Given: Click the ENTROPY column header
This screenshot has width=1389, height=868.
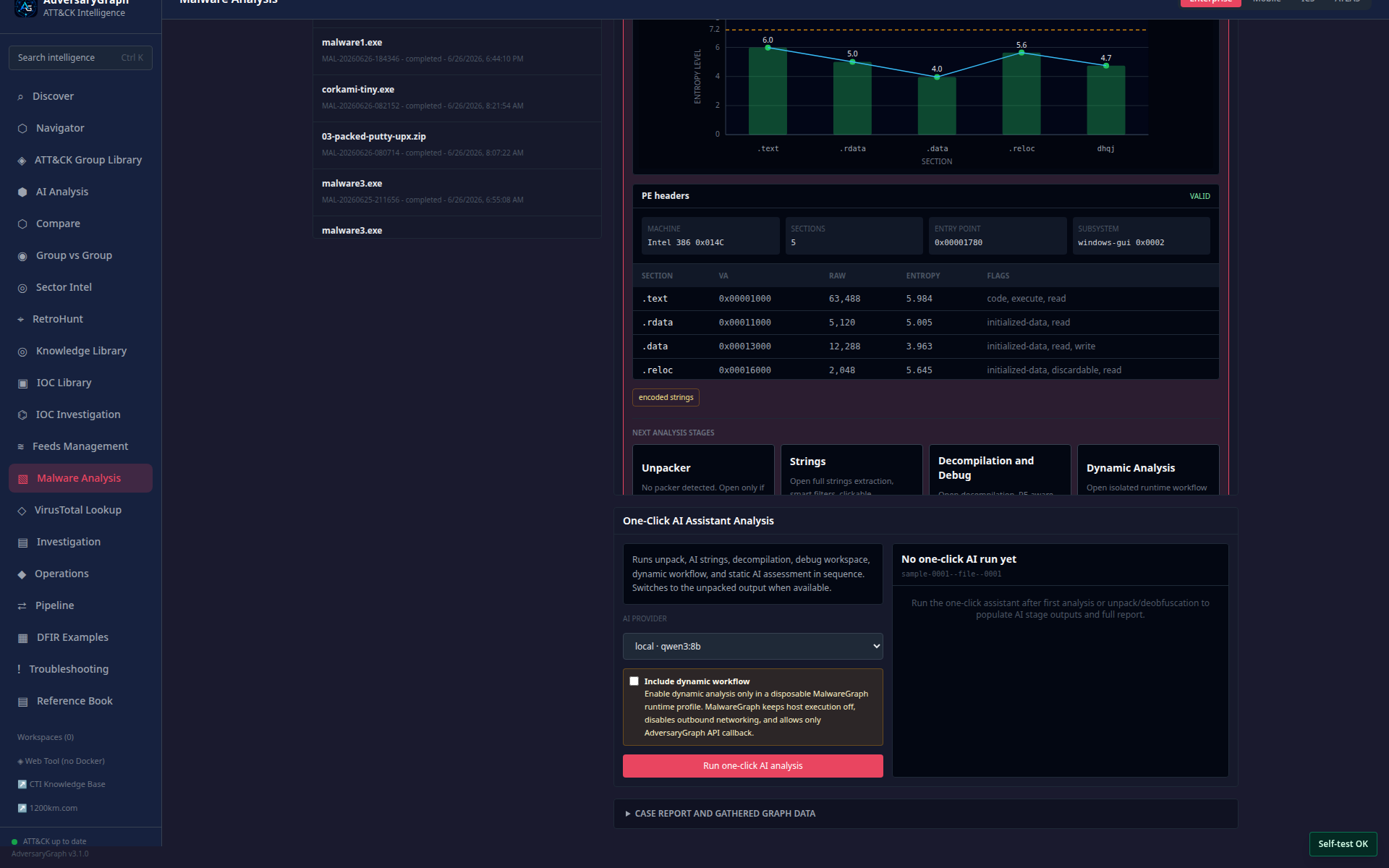Looking at the screenshot, I should (923, 276).
